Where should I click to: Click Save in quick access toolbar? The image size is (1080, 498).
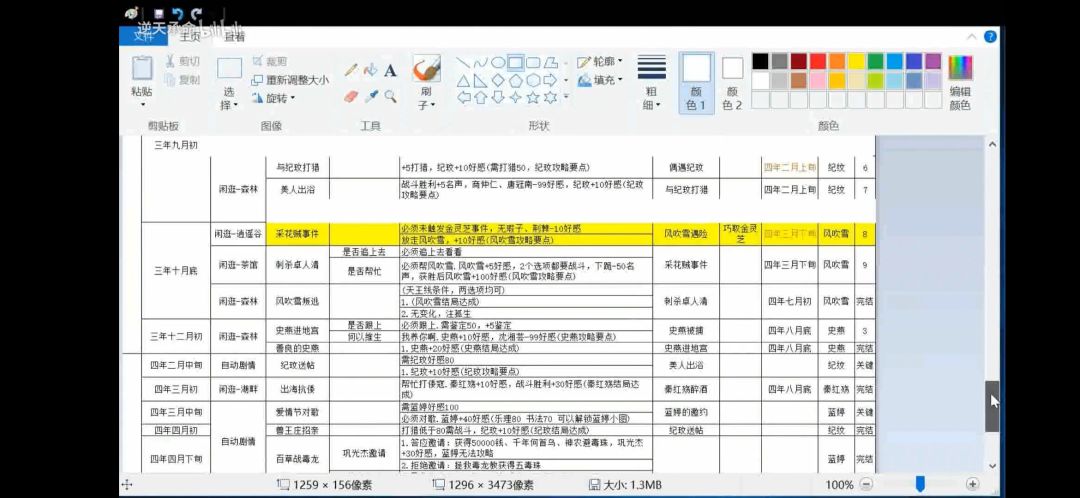[158, 14]
